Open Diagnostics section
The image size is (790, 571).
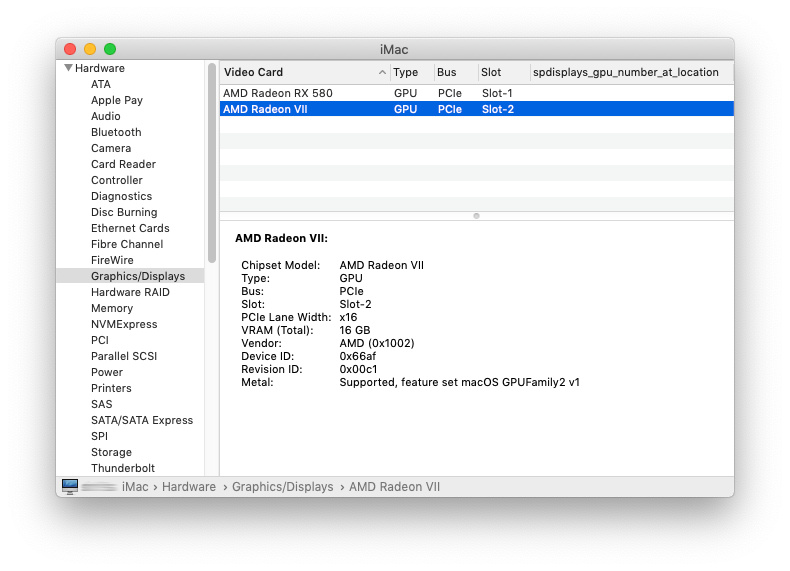click(121, 197)
